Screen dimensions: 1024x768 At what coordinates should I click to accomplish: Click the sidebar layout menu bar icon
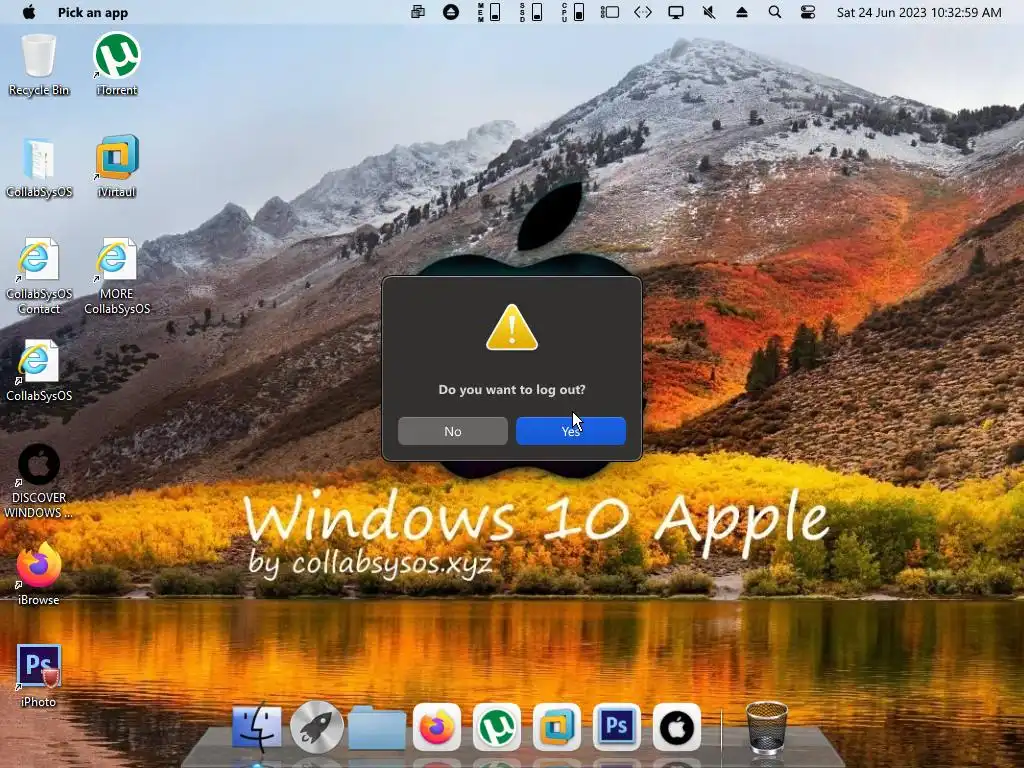[x=610, y=12]
